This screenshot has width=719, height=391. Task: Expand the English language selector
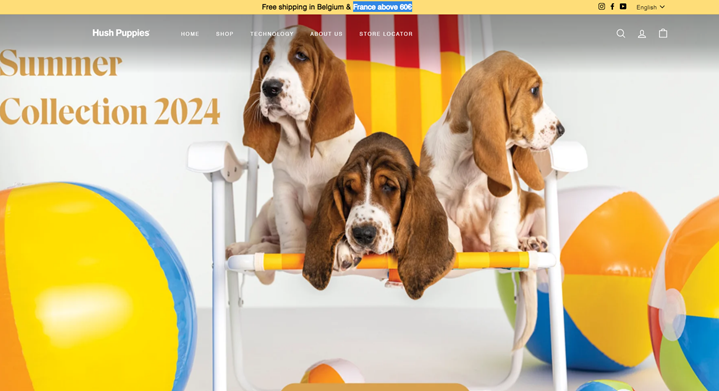pos(650,7)
